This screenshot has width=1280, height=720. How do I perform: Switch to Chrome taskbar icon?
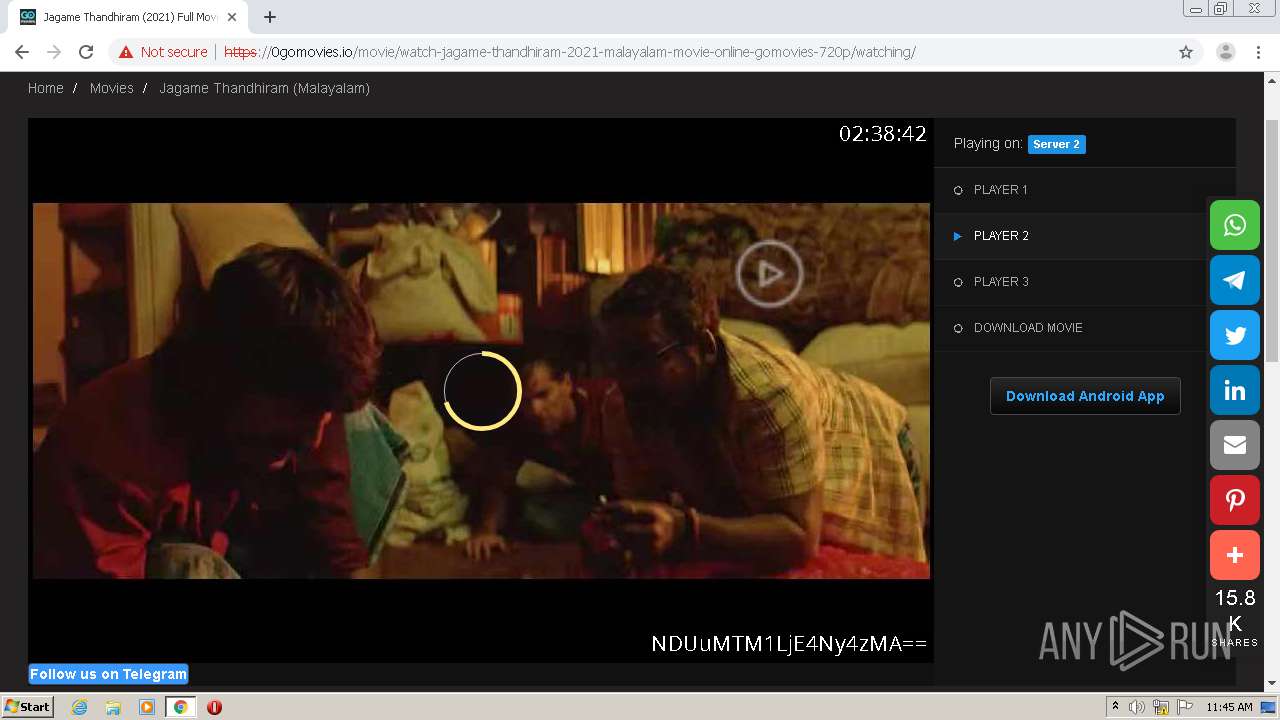[x=180, y=707]
